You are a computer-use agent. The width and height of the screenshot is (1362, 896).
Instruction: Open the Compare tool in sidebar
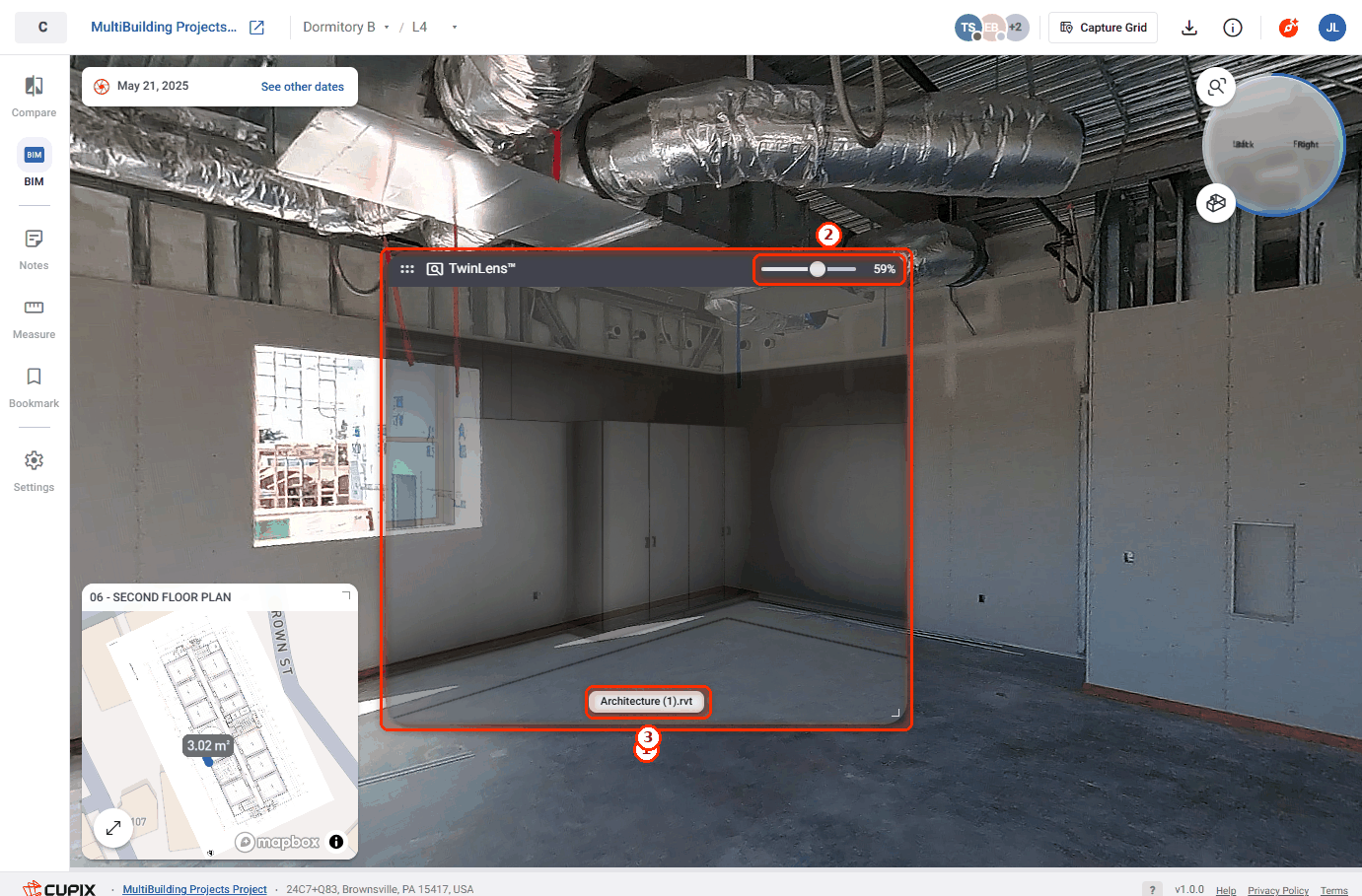34,97
